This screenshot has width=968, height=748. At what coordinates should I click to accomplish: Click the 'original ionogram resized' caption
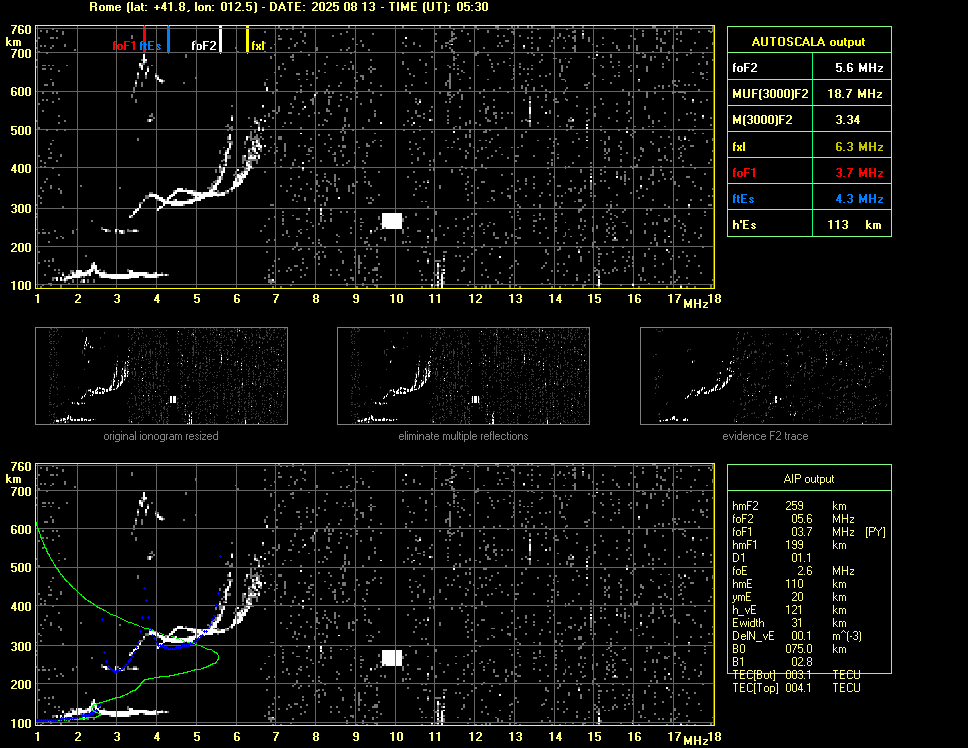(x=161, y=436)
